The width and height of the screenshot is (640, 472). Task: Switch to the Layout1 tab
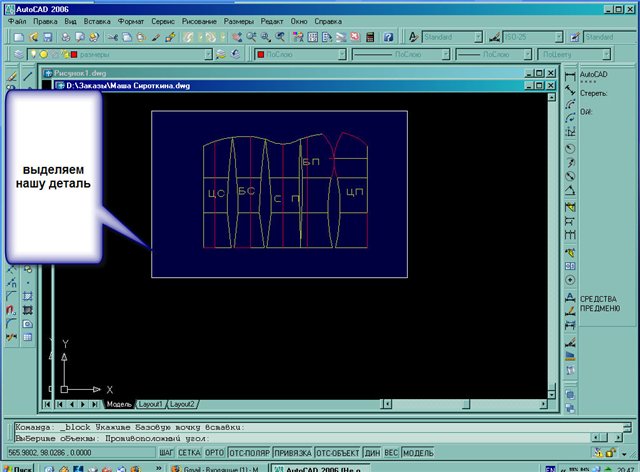pyautogui.click(x=150, y=404)
